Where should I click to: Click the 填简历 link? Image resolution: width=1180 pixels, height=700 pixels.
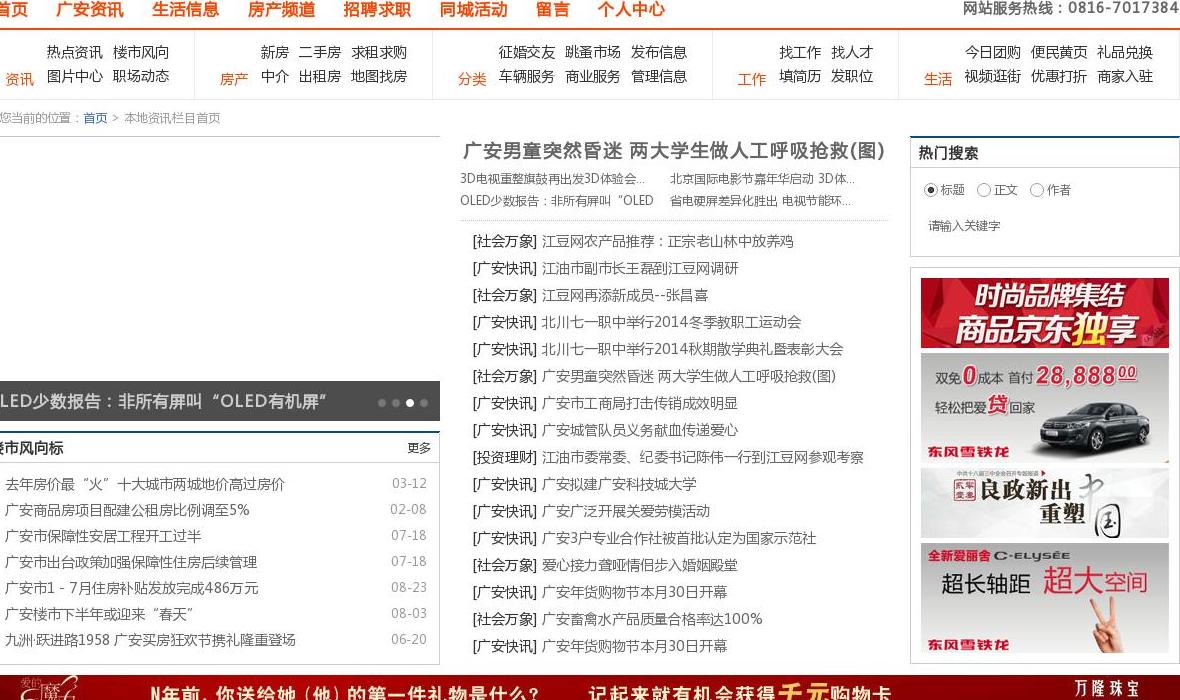pyautogui.click(x=800, y=77)
